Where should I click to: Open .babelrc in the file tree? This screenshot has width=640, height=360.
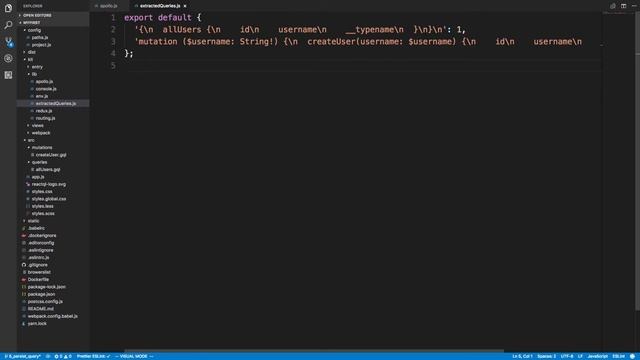(36, 228)
